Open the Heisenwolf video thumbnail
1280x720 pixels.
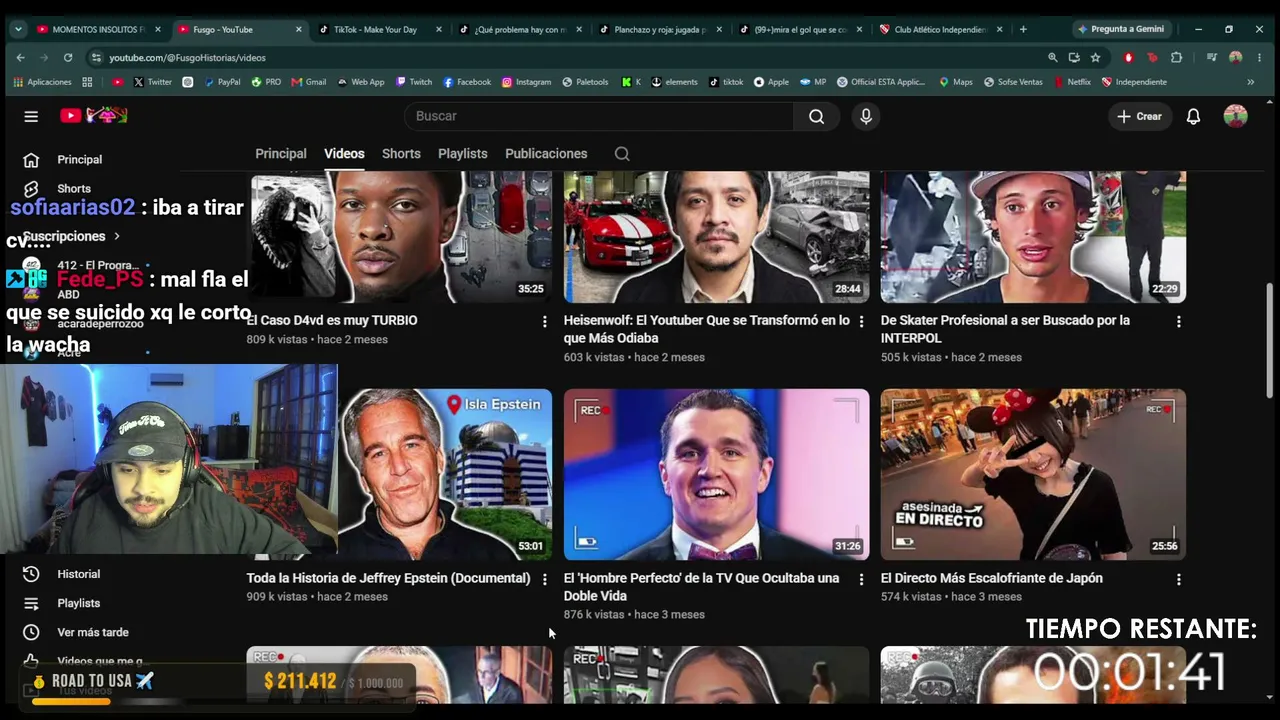[x=717, y=237]
